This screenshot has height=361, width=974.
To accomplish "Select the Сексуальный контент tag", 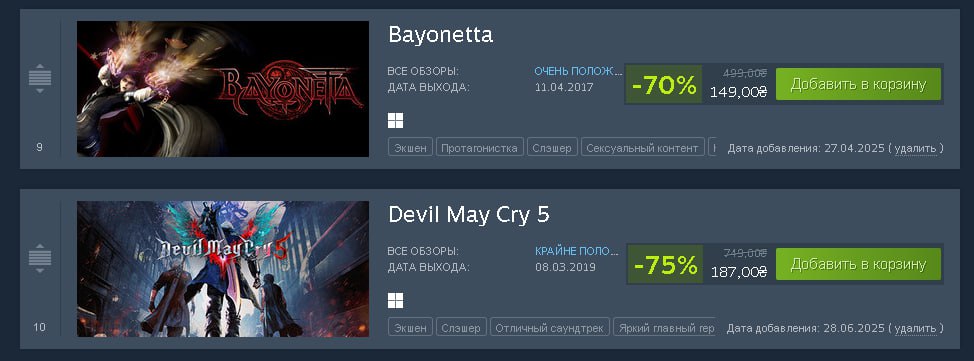I will pos(642,148).
